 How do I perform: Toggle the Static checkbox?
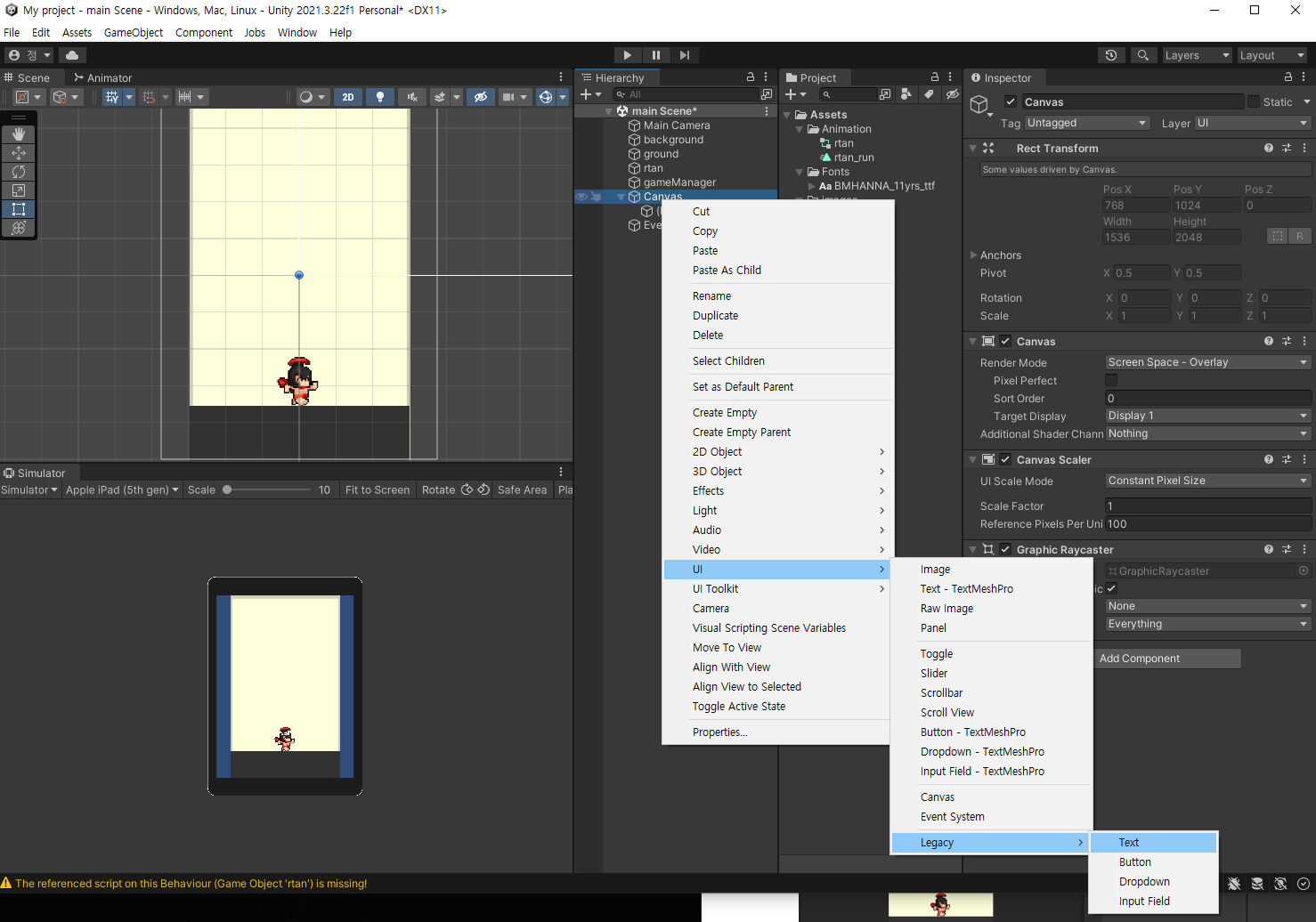tap(1254, 101)
